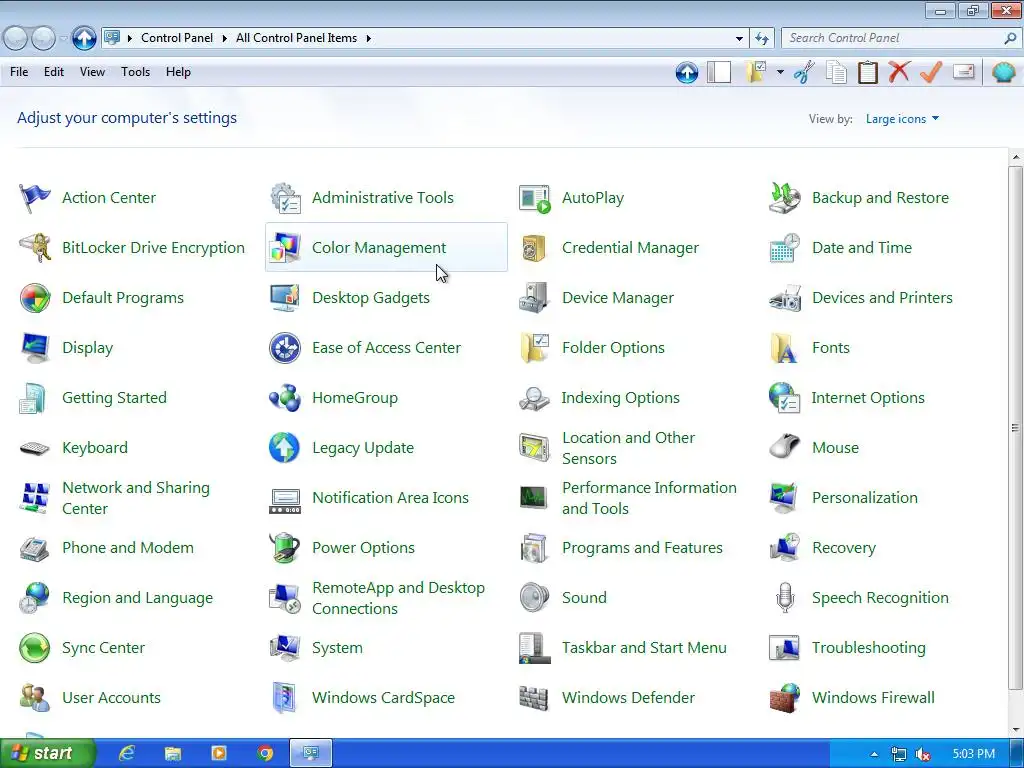
Task: Click the blue Up arrow toolbar icon
Action: pyautogui.click(x=687, y=72)
